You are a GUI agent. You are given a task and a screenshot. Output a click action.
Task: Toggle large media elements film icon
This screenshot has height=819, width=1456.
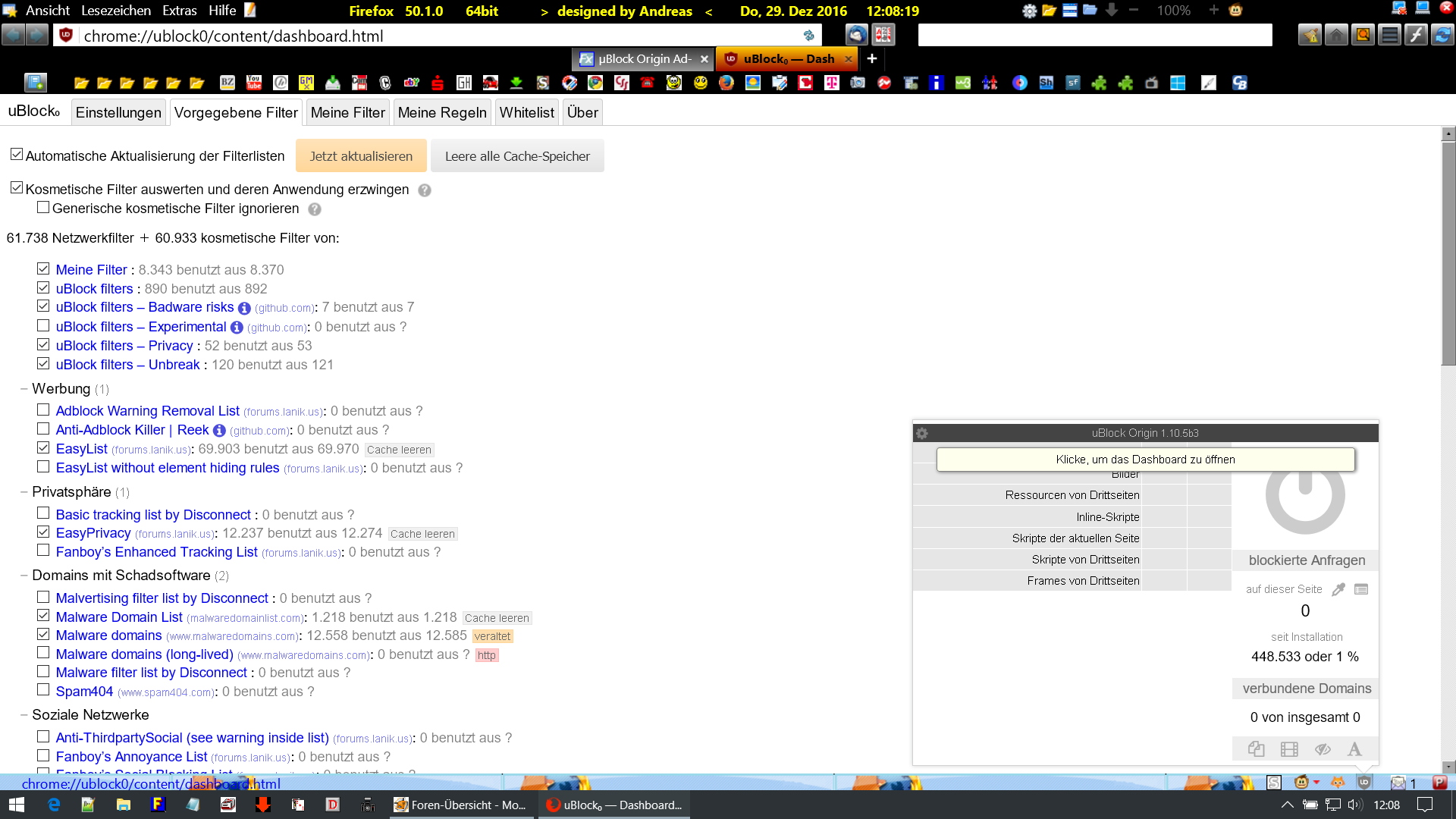click(x=1289, y=749)
